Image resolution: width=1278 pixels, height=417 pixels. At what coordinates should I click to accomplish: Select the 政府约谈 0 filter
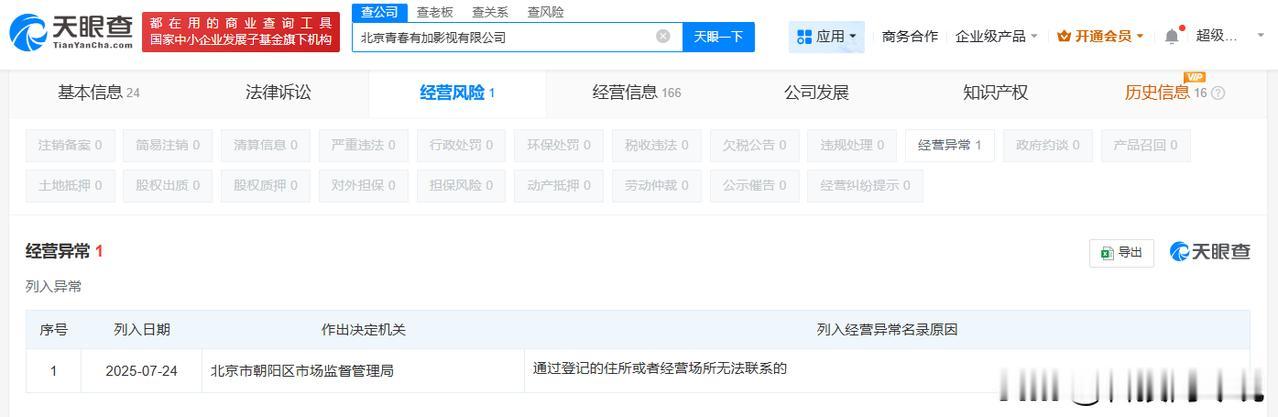point(1047,145)
